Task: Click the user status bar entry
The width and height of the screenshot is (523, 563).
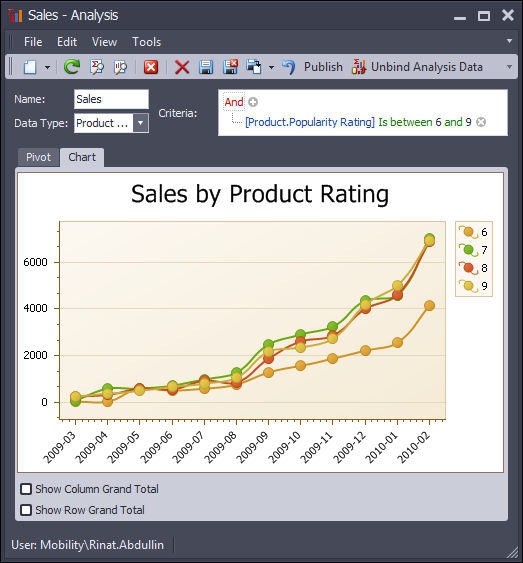Action: pos(88,545)
